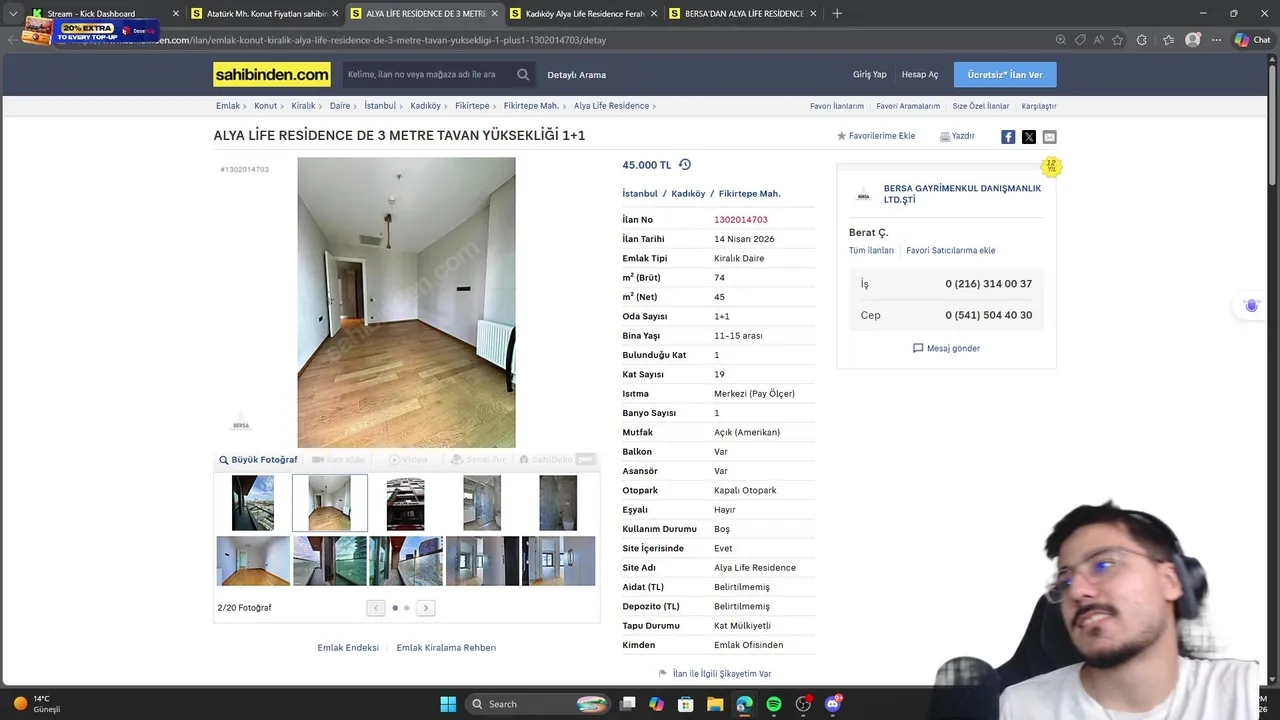The width and height of the screenshot is (1280, 720).
Task: Click the Karşılaştır link
Action: 1039,106
